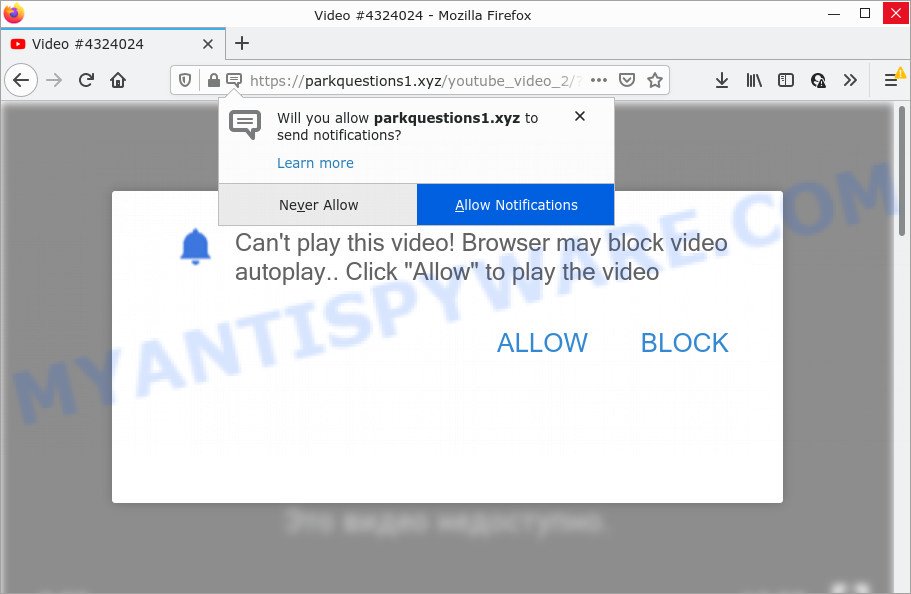Click the extension icon beside the sidebar button
The height and width of the screenshot is (594, 911).
pyautogui.click(x=818, y=80)
